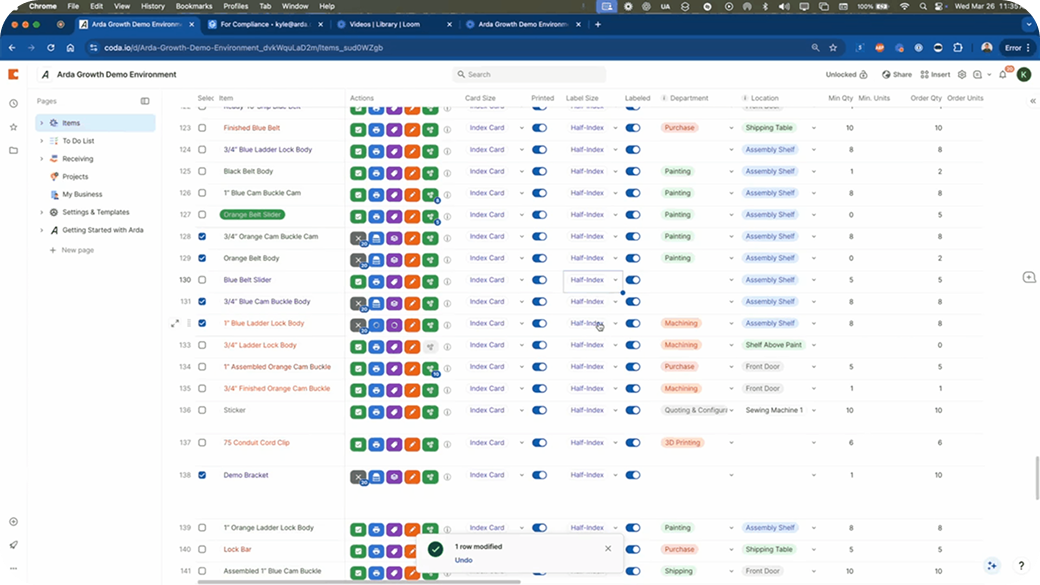Open starred docs icon in left rail

(13, 127)
